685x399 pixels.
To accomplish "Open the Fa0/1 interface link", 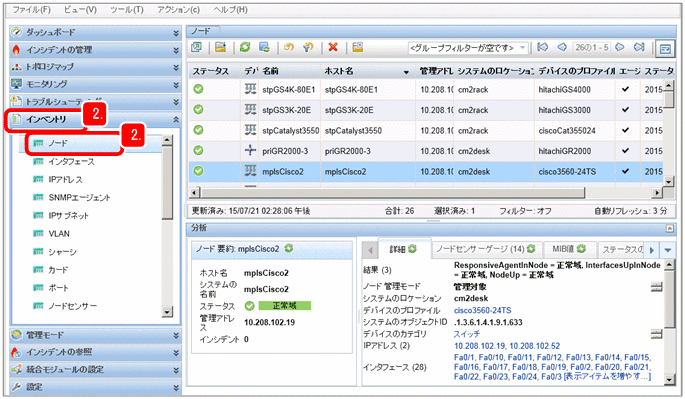I will pyautogui.click(x=464, y=357).
